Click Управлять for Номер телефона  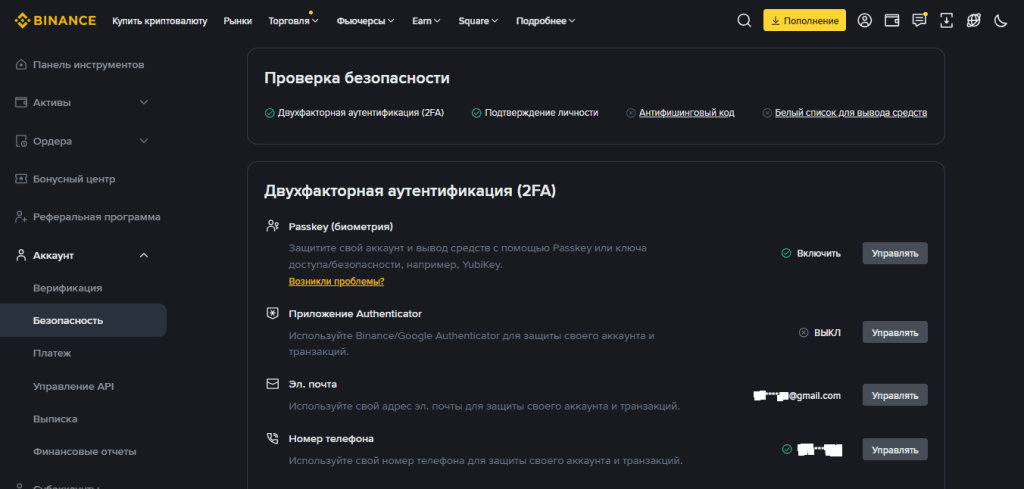895,449
